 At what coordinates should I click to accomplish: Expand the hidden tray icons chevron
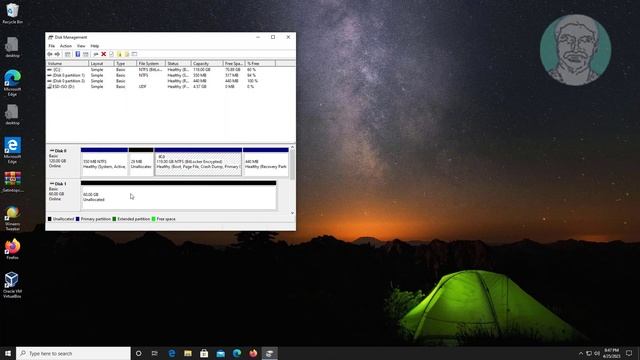click(x=581, y=353)
